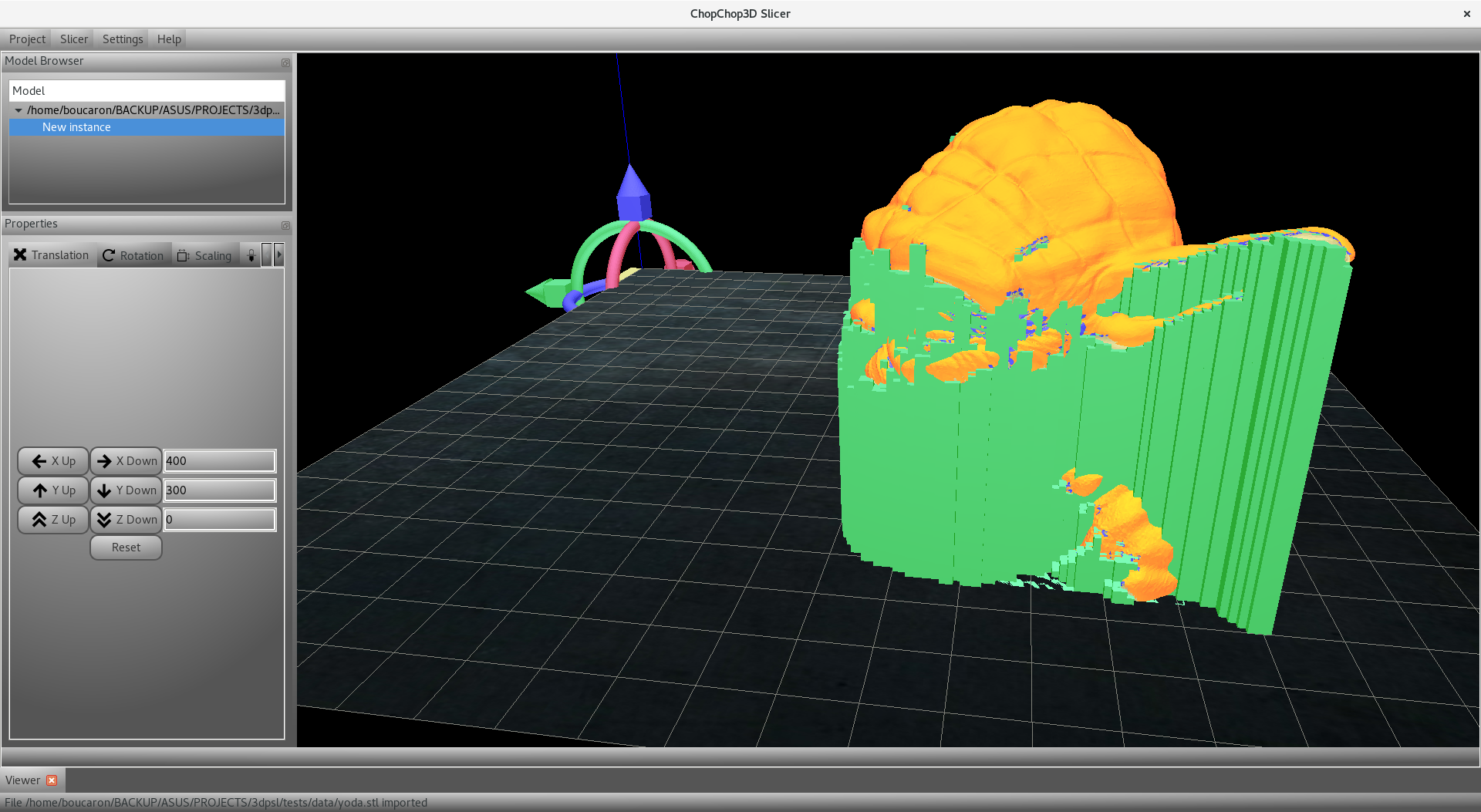Focus the Y translation field showing 300
The width and height of the screenshot is (1481, 812).
point(220,490)
